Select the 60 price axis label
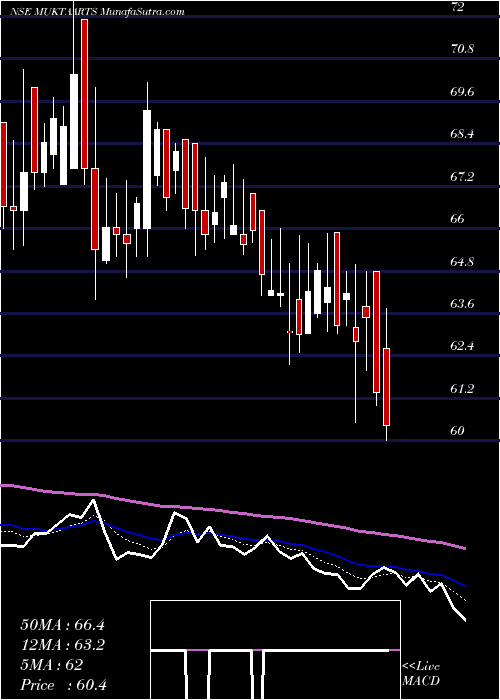The image size is (500, 700). [458, 431]
